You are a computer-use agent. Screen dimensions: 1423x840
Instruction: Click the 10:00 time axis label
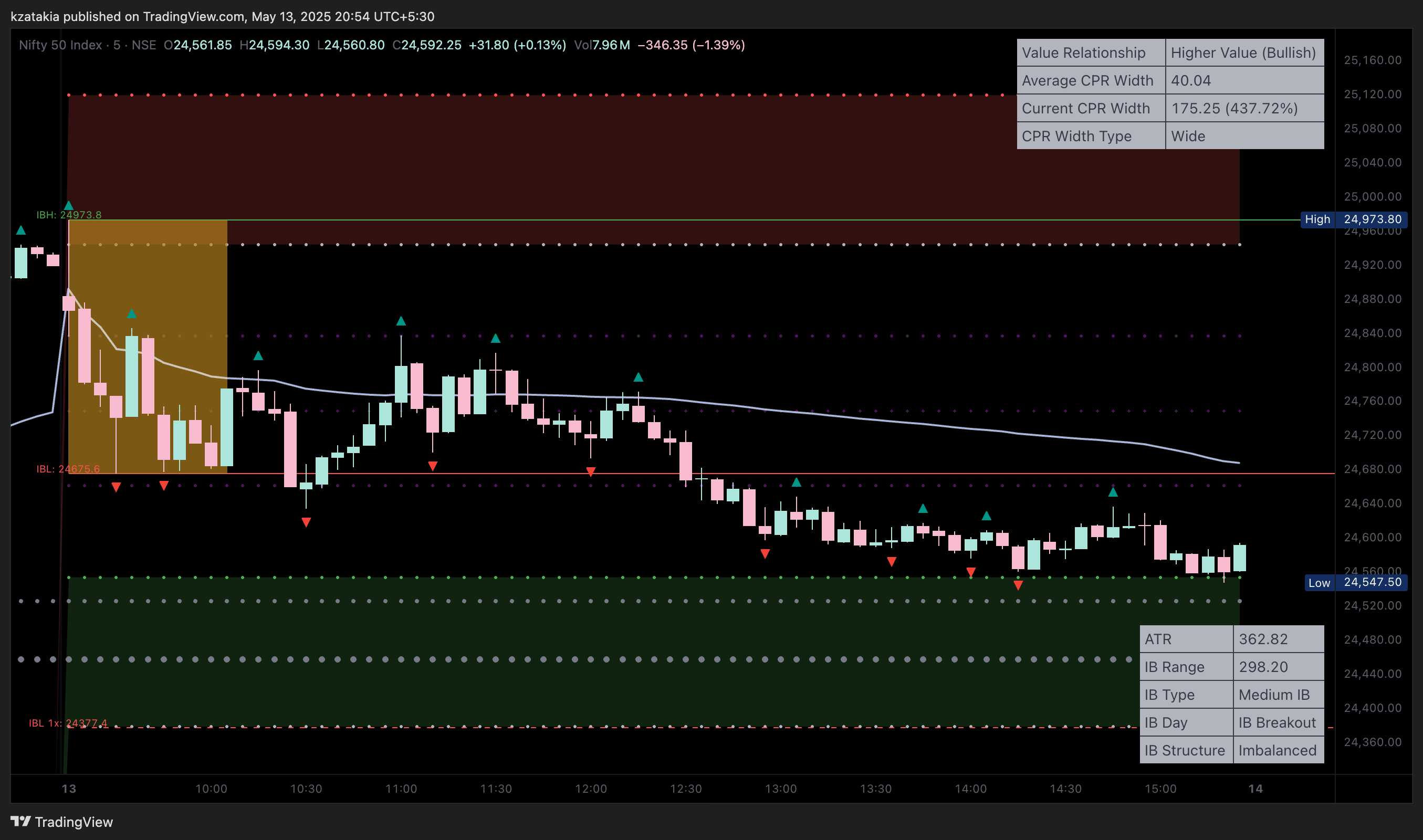[211, 789]
